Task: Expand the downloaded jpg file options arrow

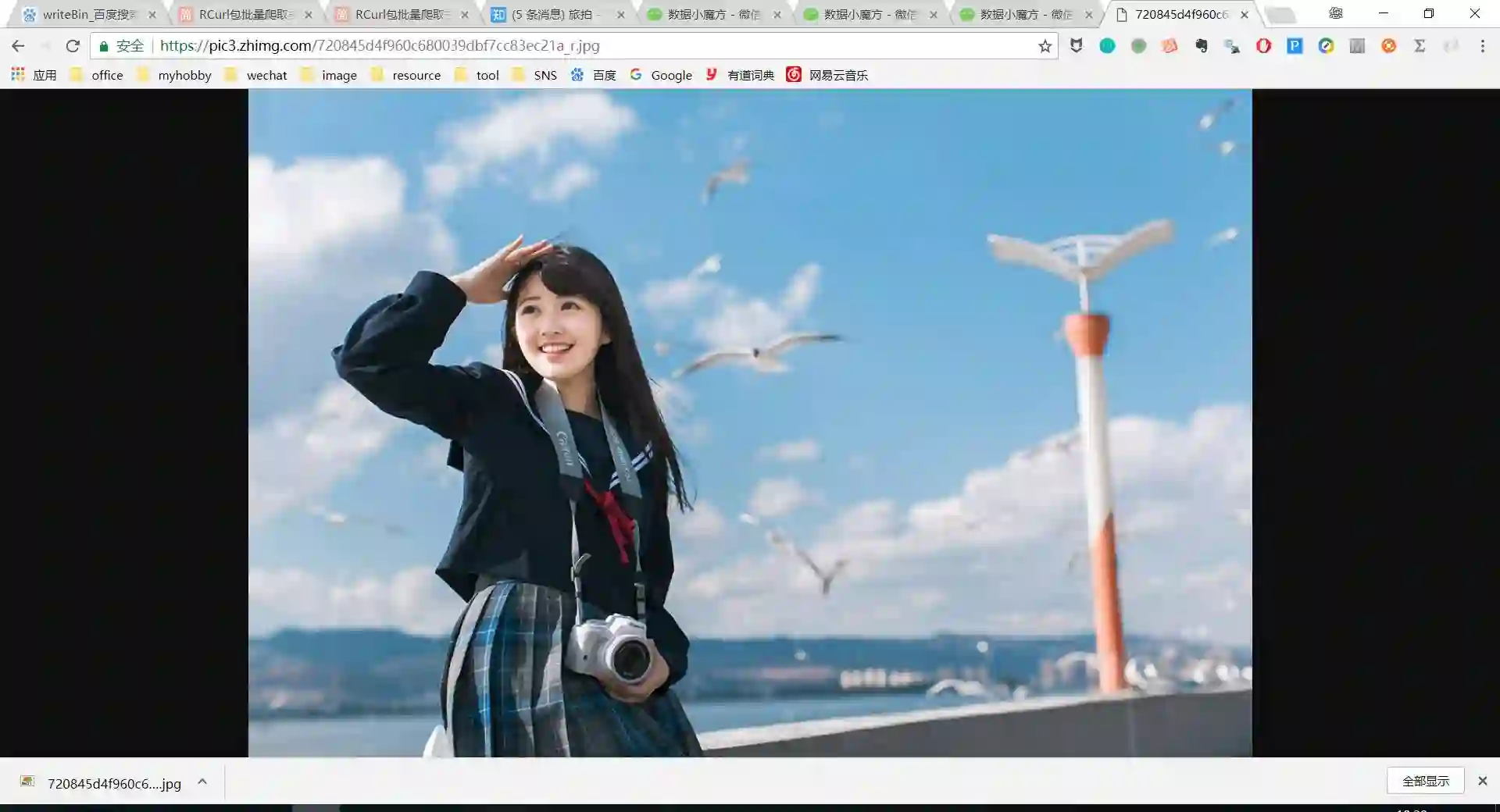Action: (202, 782)
